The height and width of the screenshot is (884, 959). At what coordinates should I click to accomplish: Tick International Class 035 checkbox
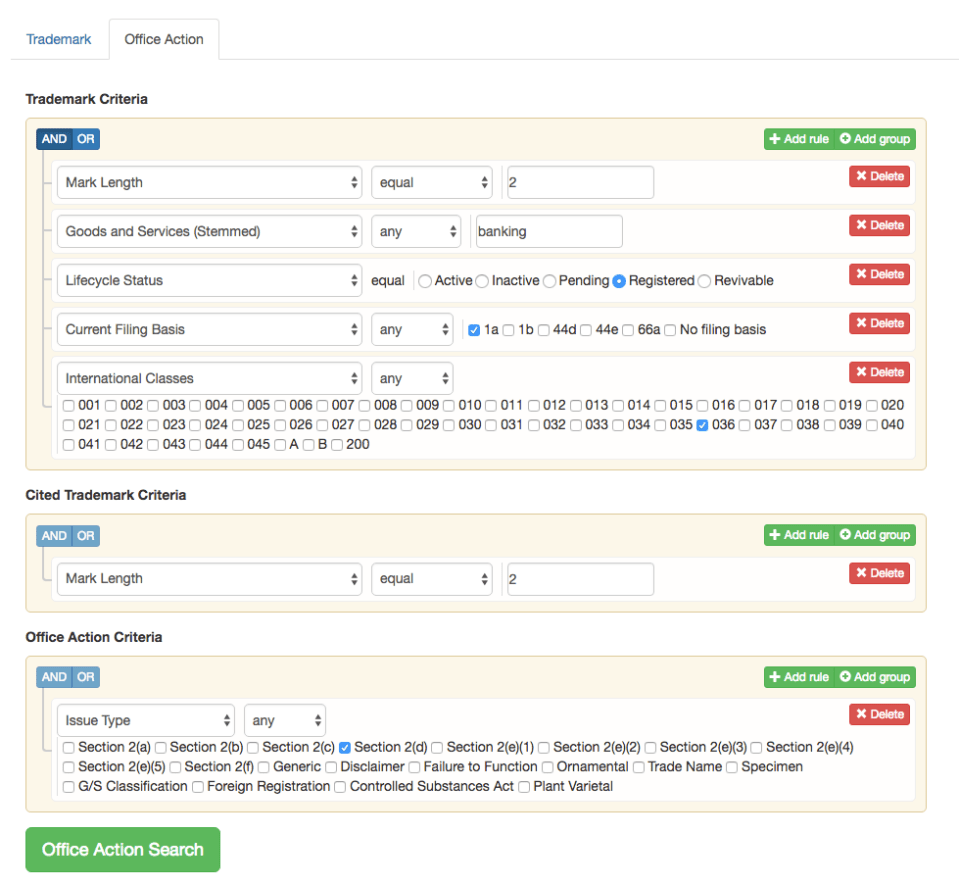[661, 426]
